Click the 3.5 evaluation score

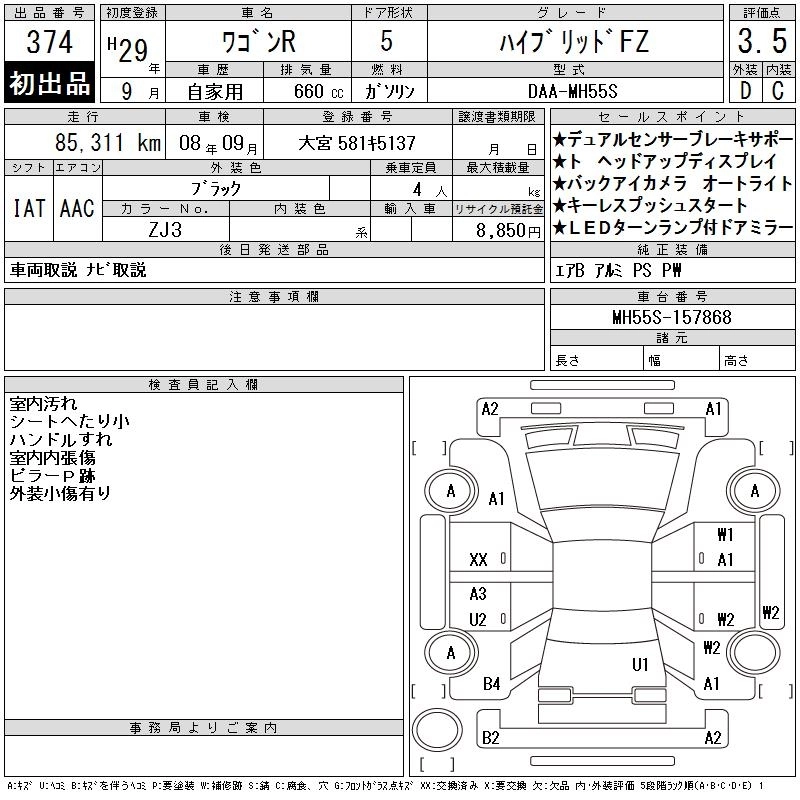tap(762, 41)
